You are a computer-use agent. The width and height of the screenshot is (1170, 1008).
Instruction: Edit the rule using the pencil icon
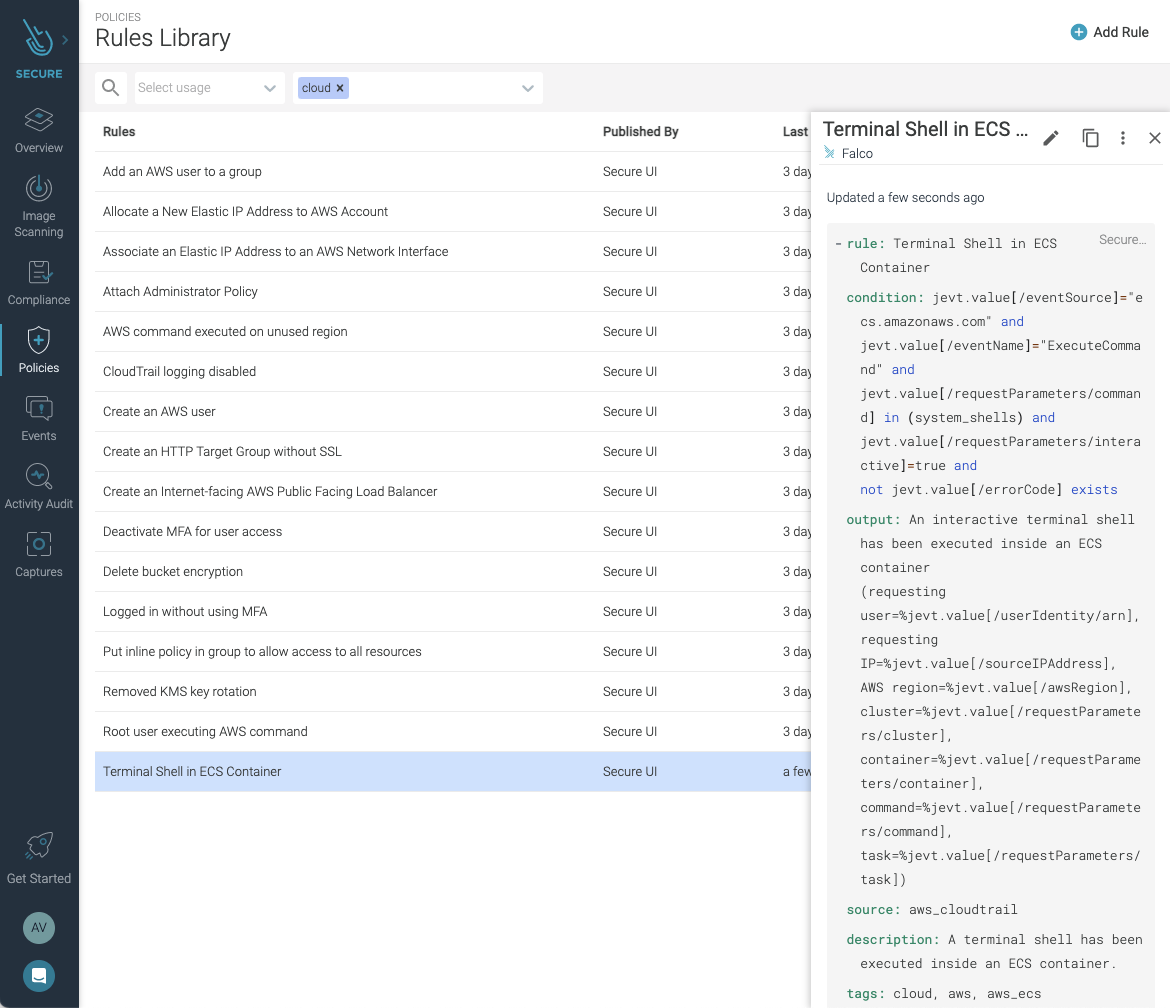click(1051, 138)
